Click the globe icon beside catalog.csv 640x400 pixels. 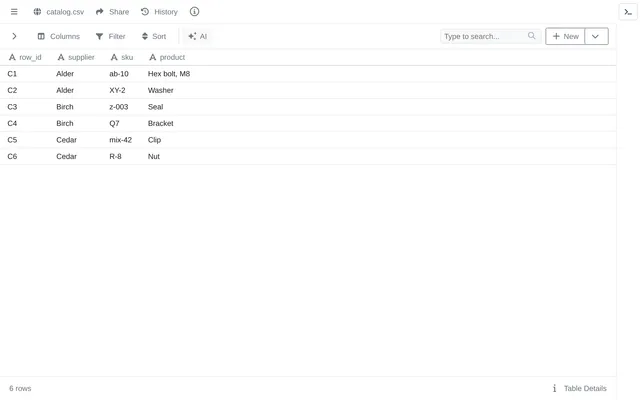[37, 12]
